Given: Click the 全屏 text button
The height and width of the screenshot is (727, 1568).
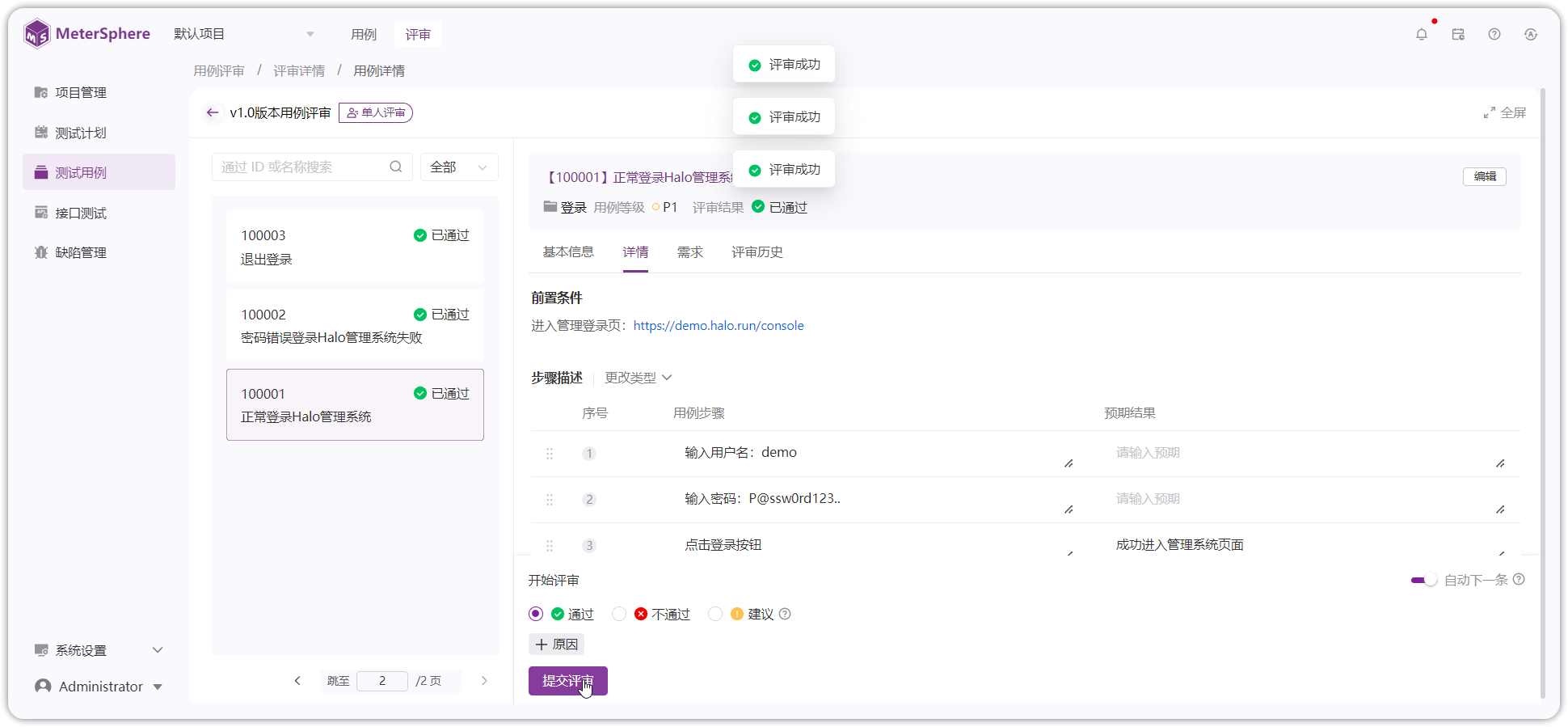Looking at the screenshot, I should tap(1514, 113).
